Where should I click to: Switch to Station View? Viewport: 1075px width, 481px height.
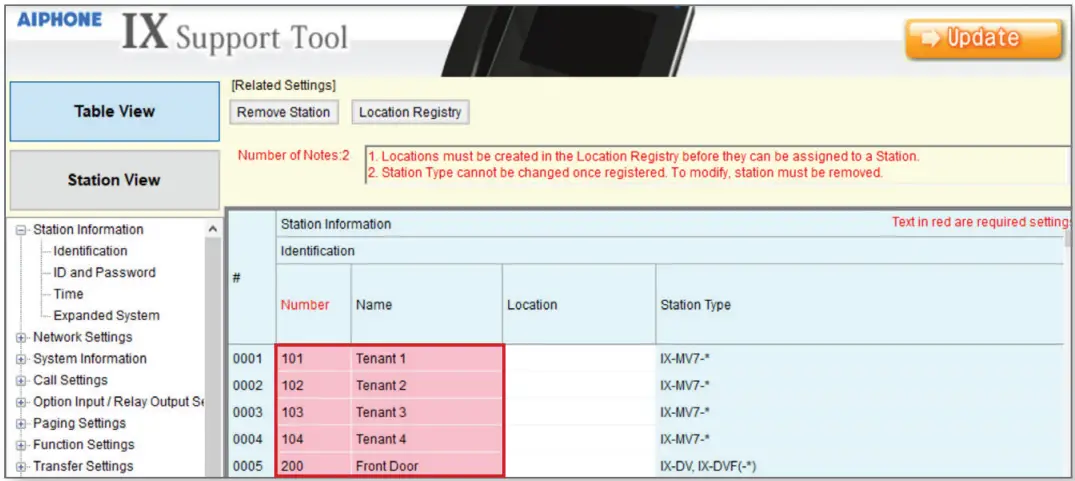pyautogui.click(x=114, y=180)
